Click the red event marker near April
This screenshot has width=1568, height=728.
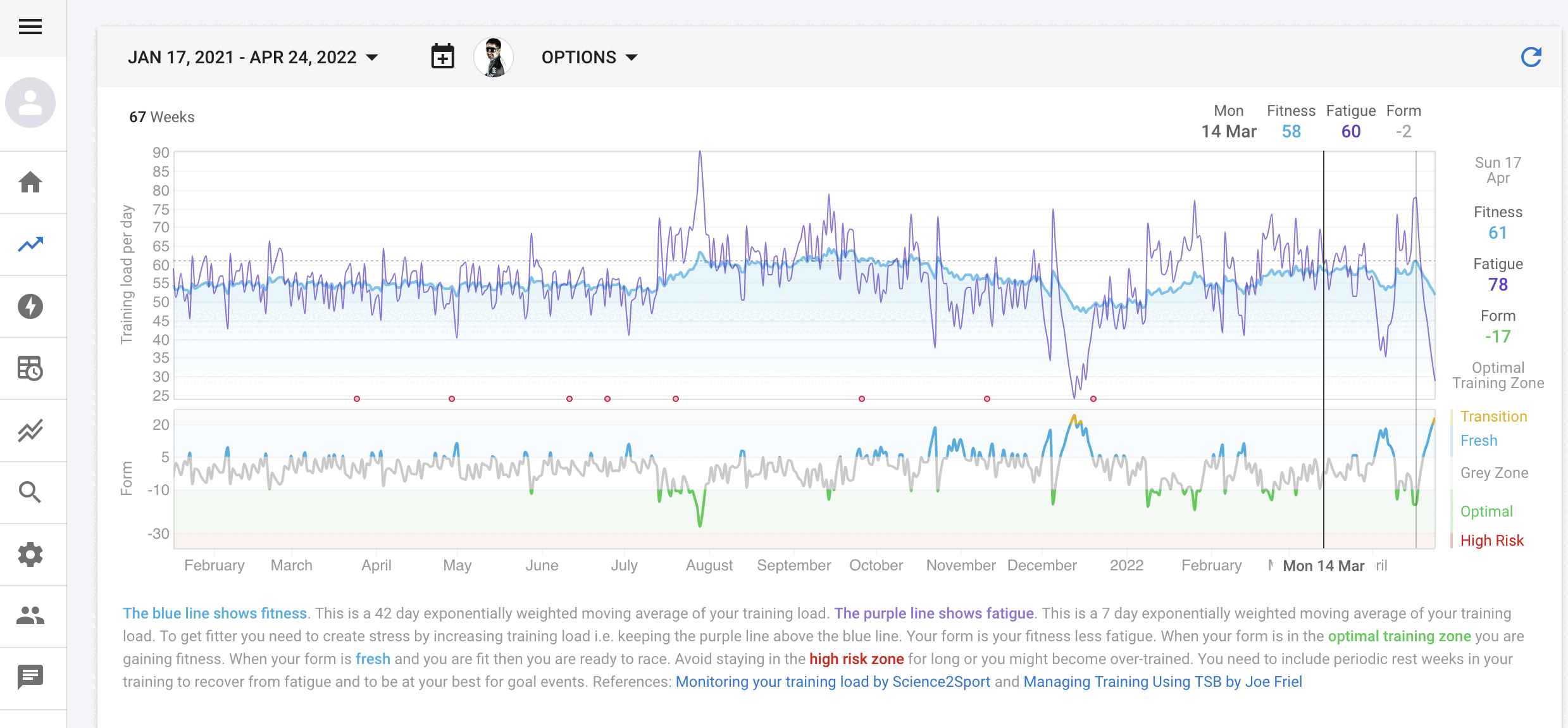pos(357,399)
